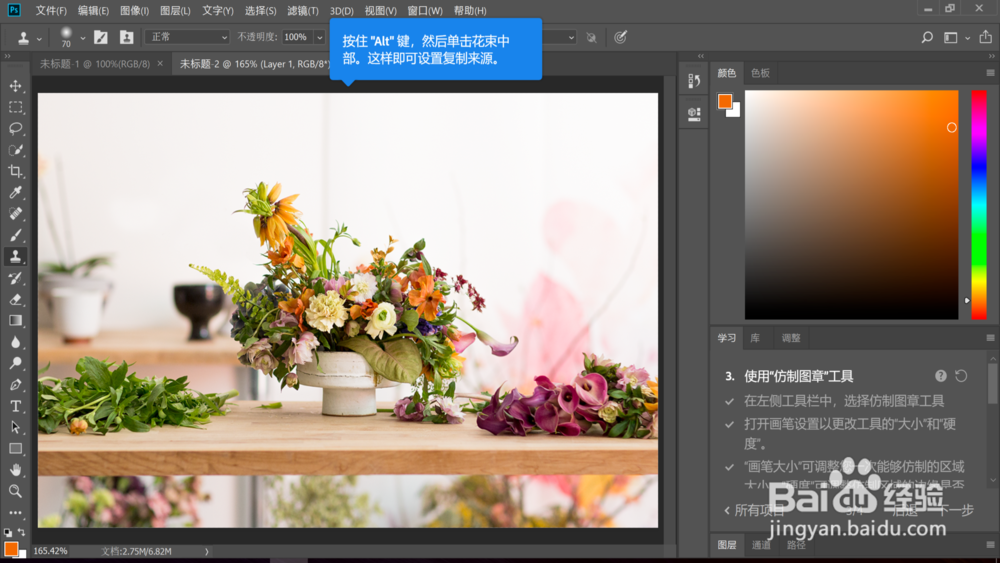Select the Gradient tool
The height and width of the screenshot is (563, 1000).
pos(15,321)
